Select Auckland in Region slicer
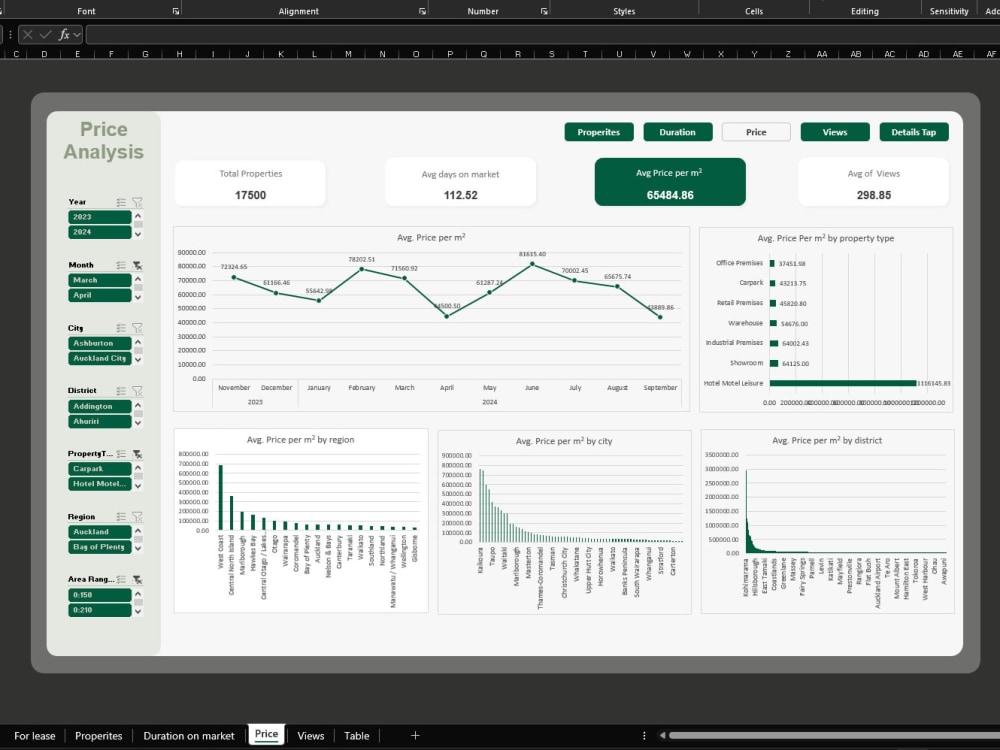1000x750 pixels. click(99, 532)
